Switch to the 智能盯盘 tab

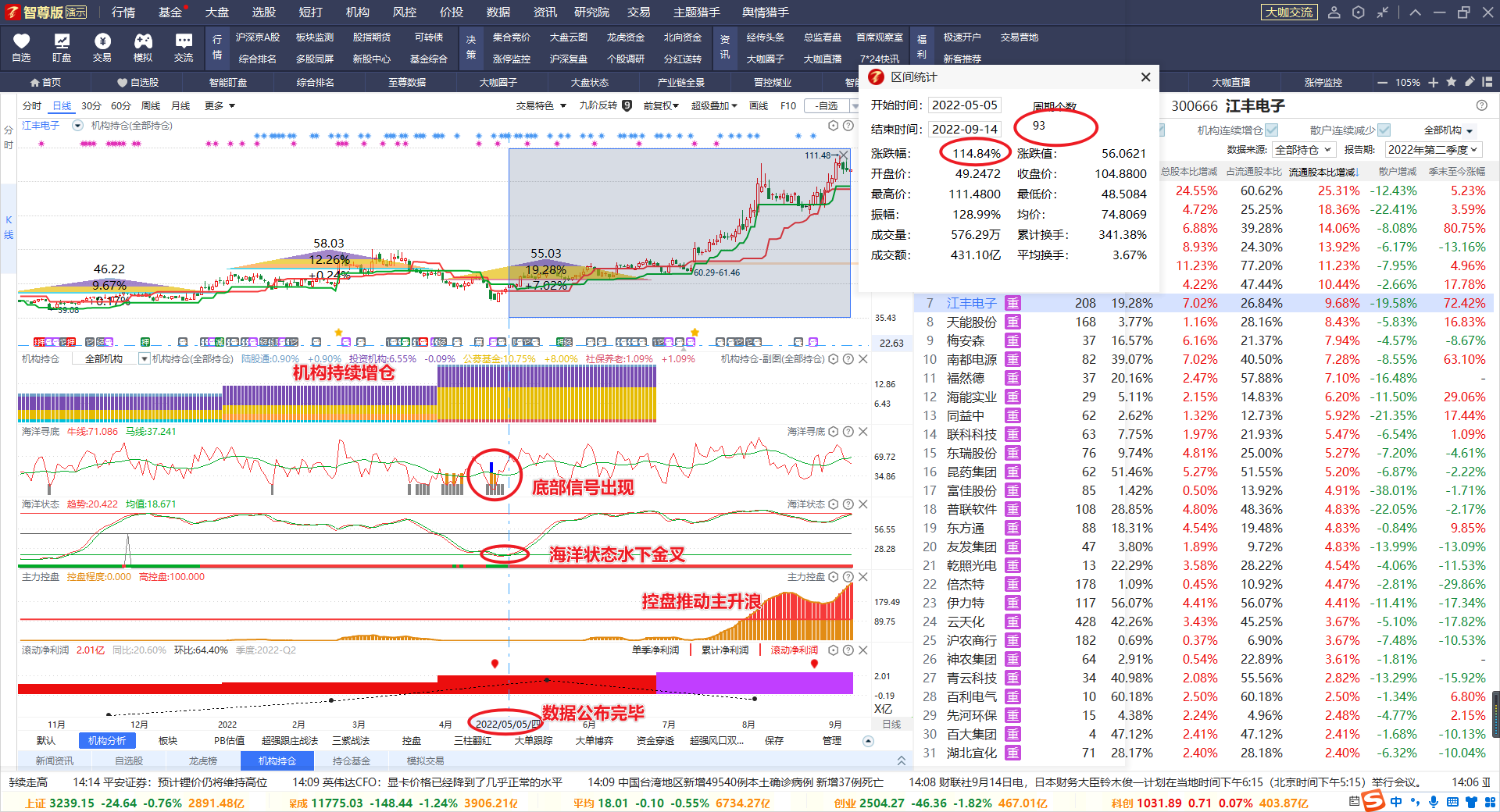point(228,82)
